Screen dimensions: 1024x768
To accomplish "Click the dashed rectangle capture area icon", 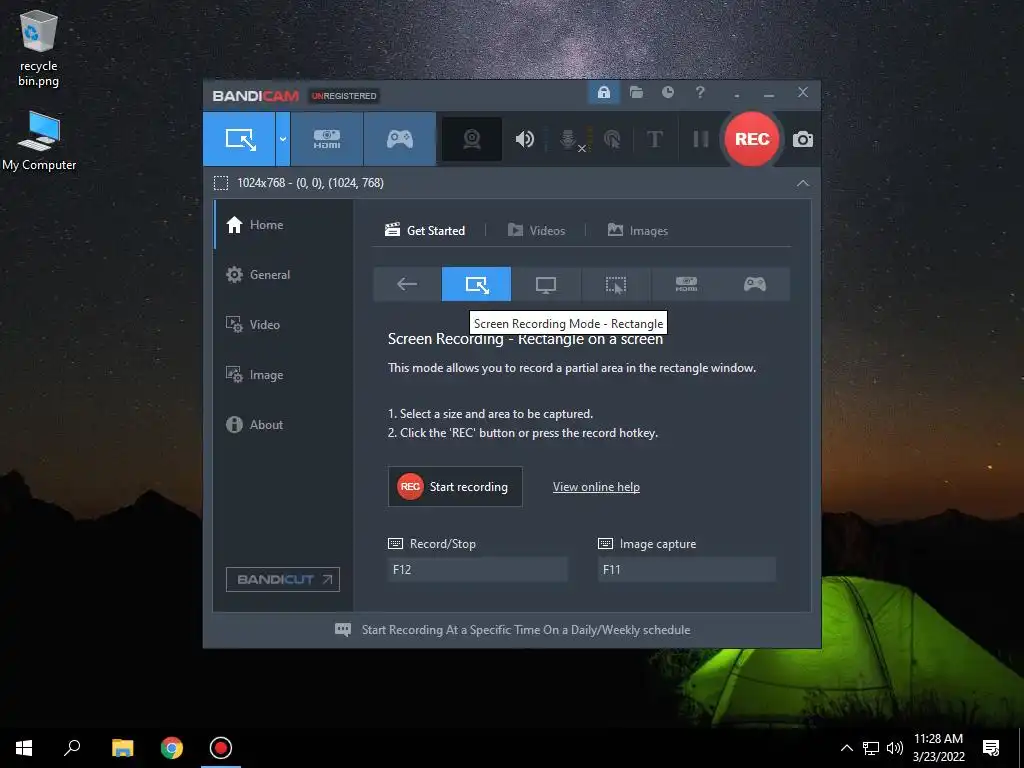I will pos(221,183).
